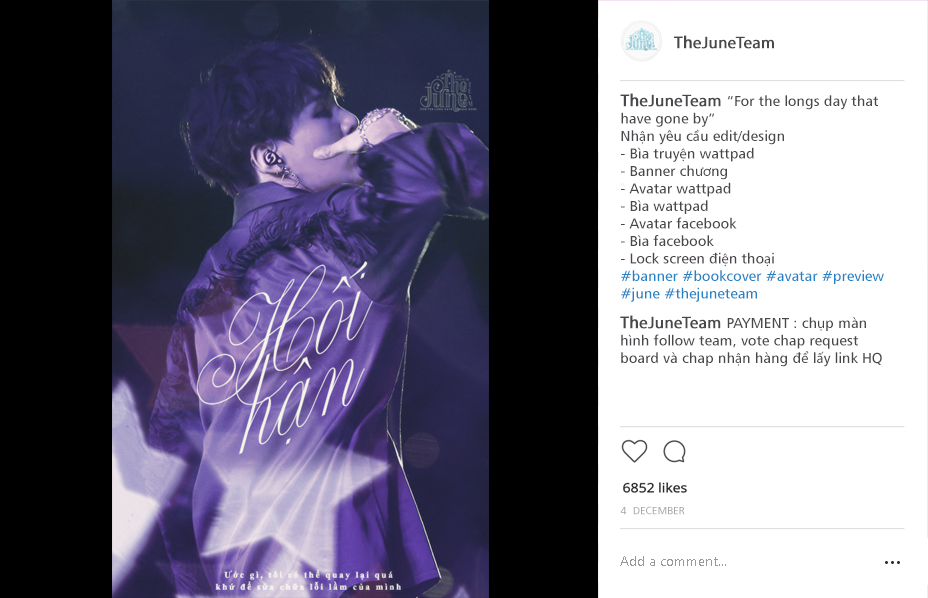Image resolution: width=928 pixels, height=598 pixels.
Task: Focus the Add a comment field
Action: pyautogui.click(x=746, y=561)
